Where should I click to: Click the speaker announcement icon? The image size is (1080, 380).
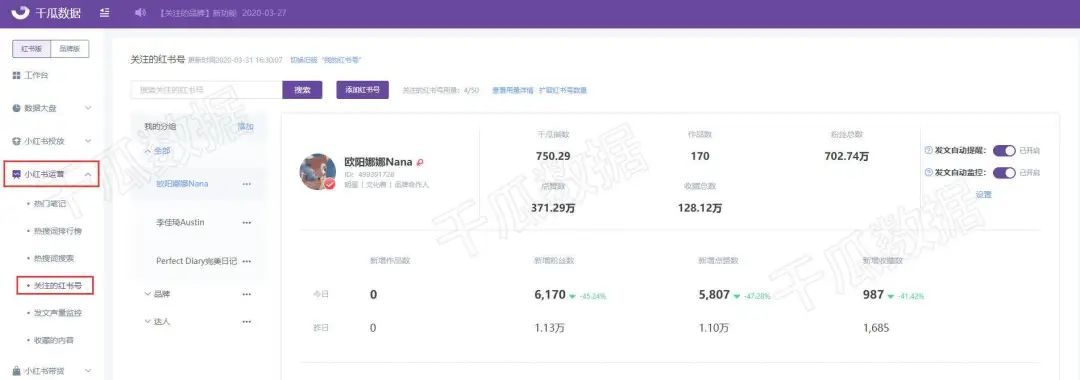(x=141, y=13)
